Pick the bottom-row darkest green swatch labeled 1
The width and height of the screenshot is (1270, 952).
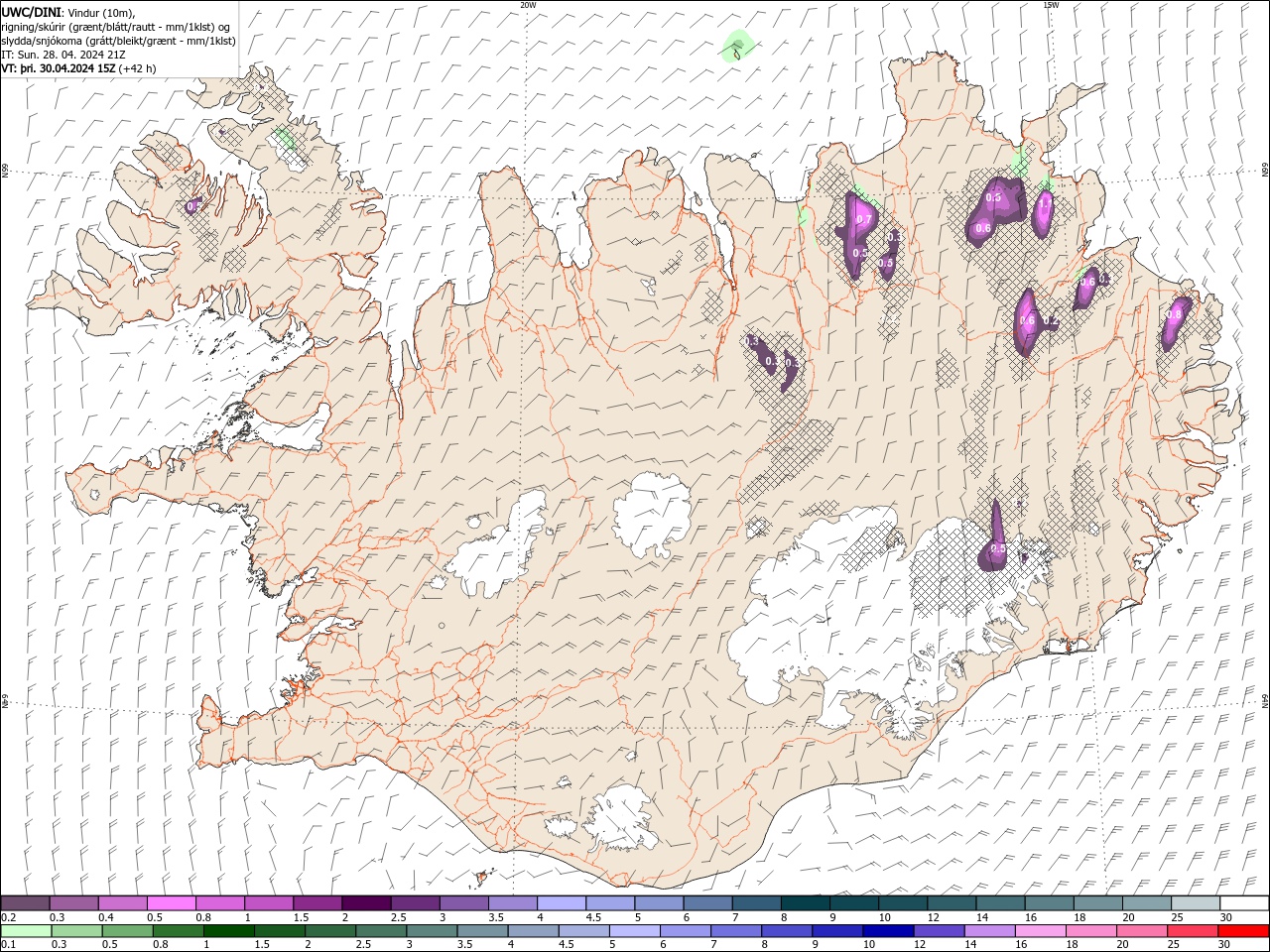229,931
